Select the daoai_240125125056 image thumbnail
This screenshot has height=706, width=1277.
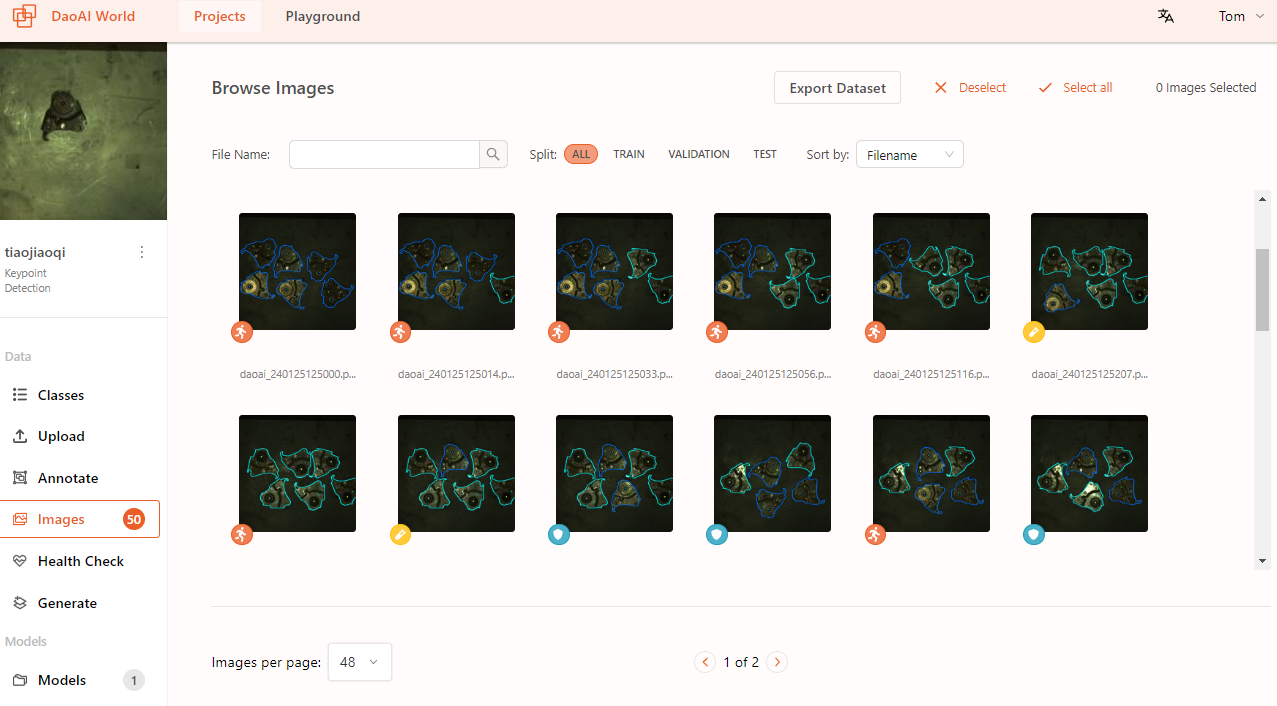(772, 271)
